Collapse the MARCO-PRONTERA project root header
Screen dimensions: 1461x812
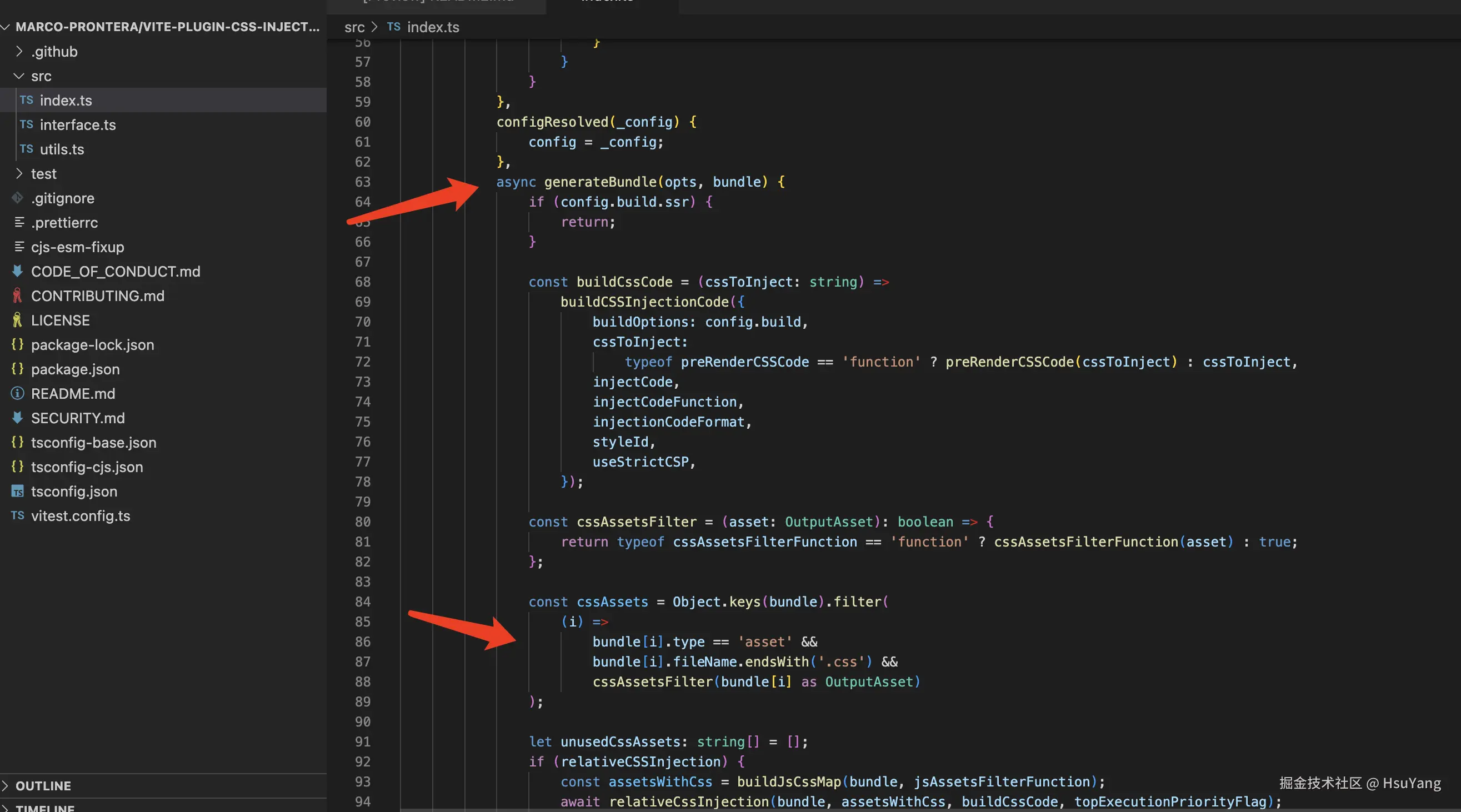[x=167, y=27]
